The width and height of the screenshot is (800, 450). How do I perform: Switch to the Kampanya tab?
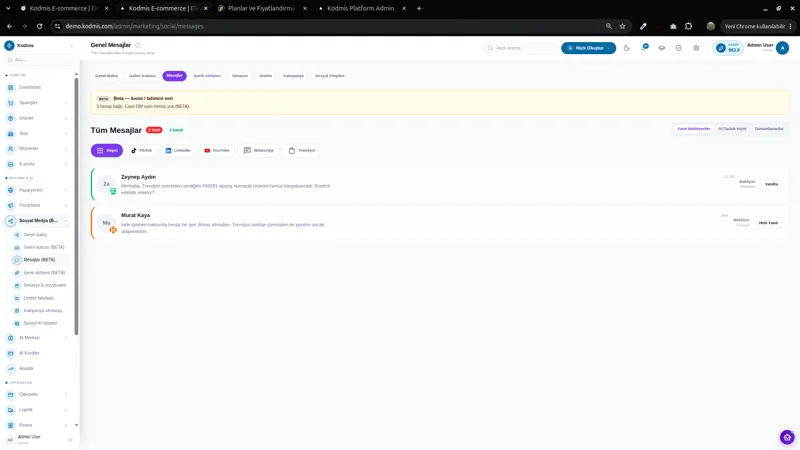pyautogui.click(x=293, y=76)
